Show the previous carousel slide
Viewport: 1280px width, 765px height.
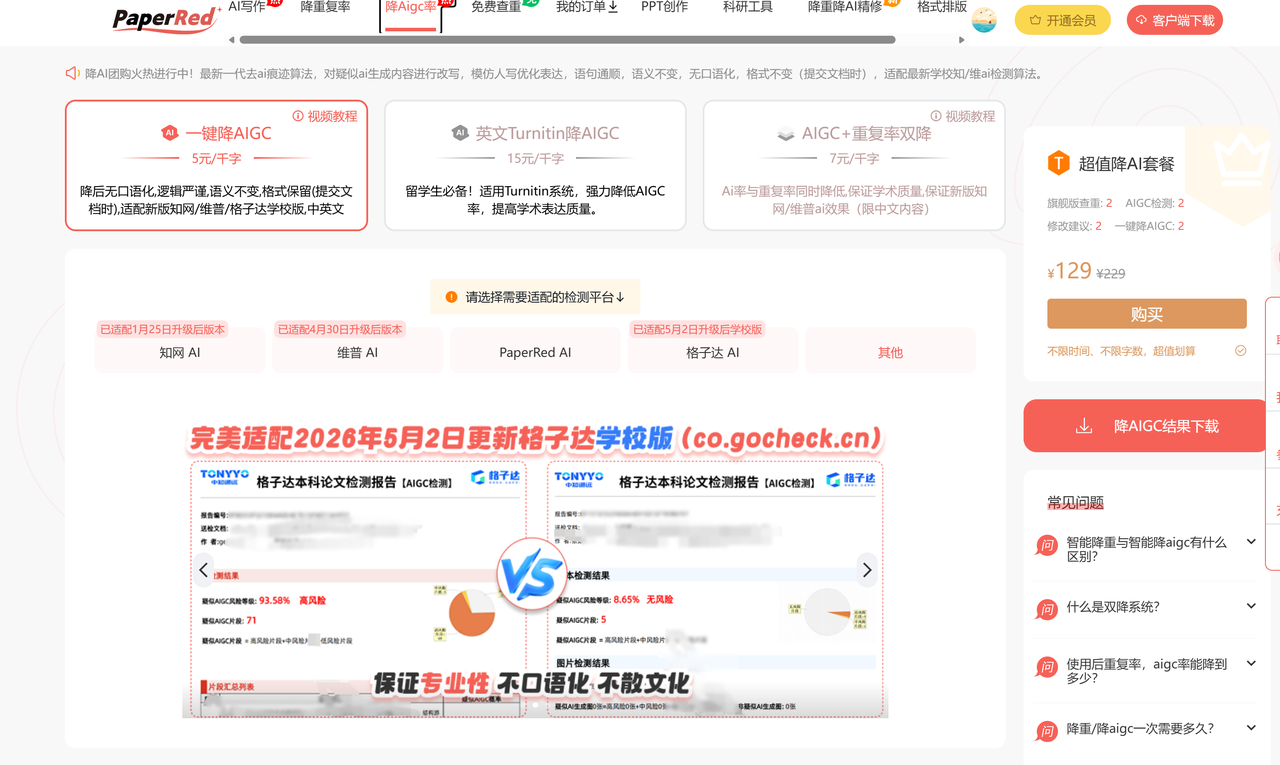tap(204, 570)
